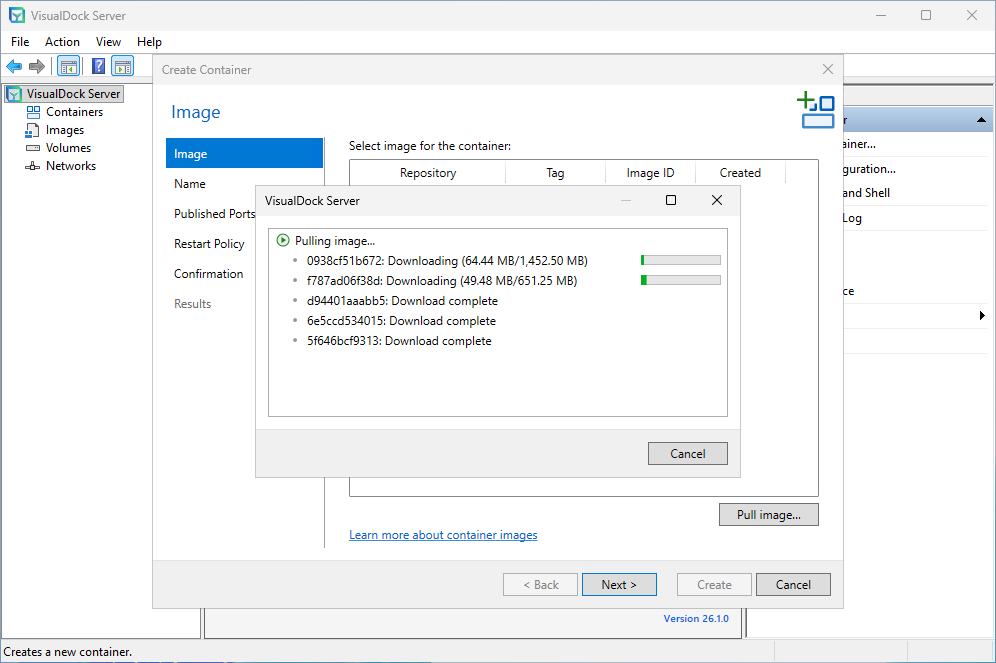Select the Confirmation wizard step

[208, 274]
